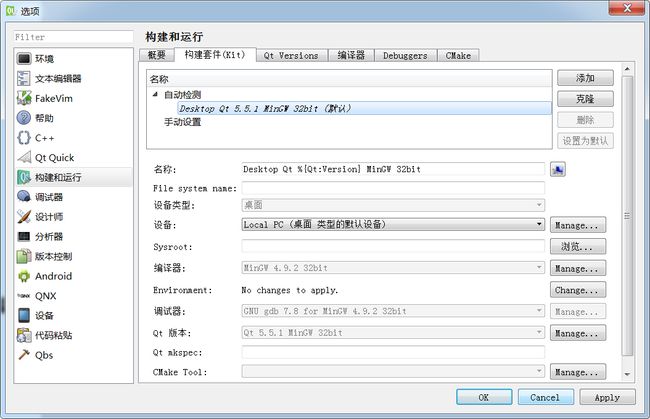Select the FakeVim category icon
Image resolution: width=650 pixels, height=419 pixels.
24,98
